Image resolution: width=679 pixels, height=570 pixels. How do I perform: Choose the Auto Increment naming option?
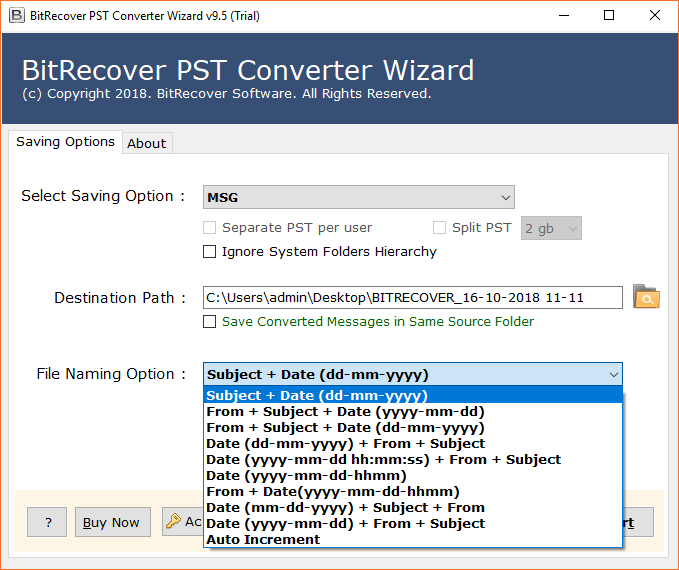click(413, 540)
